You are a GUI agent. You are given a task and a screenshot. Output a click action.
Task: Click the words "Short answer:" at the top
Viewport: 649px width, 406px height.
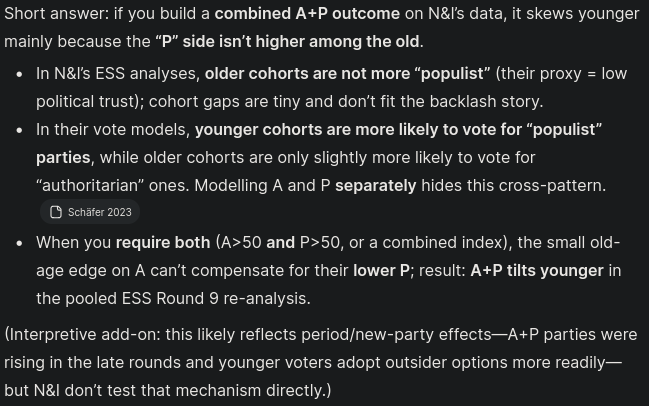55,13
